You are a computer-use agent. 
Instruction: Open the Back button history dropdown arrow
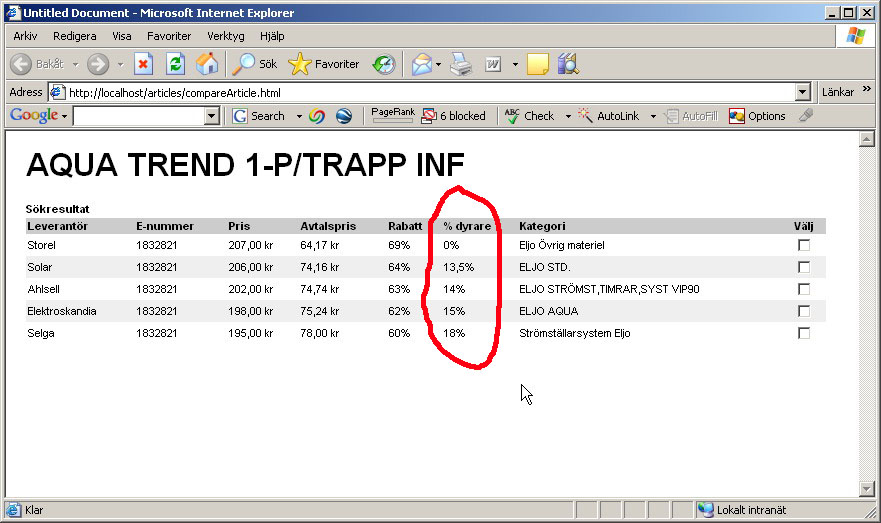75,65
